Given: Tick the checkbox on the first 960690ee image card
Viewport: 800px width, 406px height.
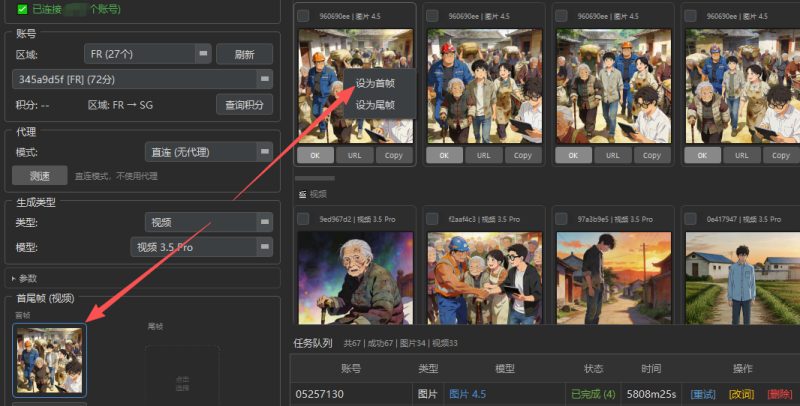Looking at the screenshot, I should (306, 16).
